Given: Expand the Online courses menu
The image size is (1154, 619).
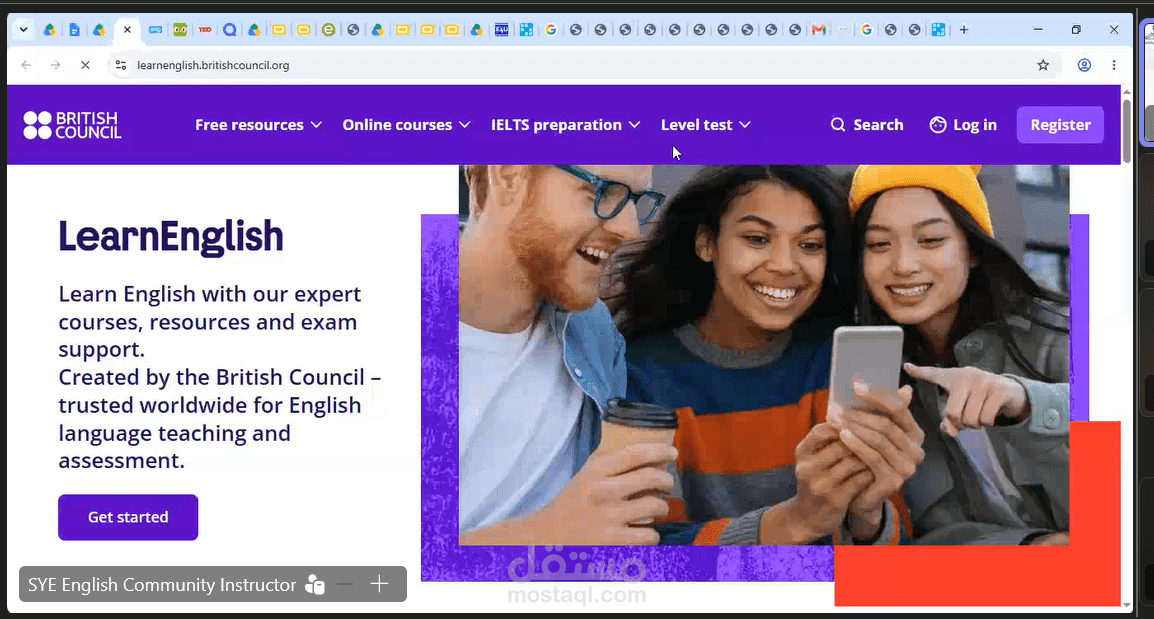Looking at the screenshot, I should [406, 125].
